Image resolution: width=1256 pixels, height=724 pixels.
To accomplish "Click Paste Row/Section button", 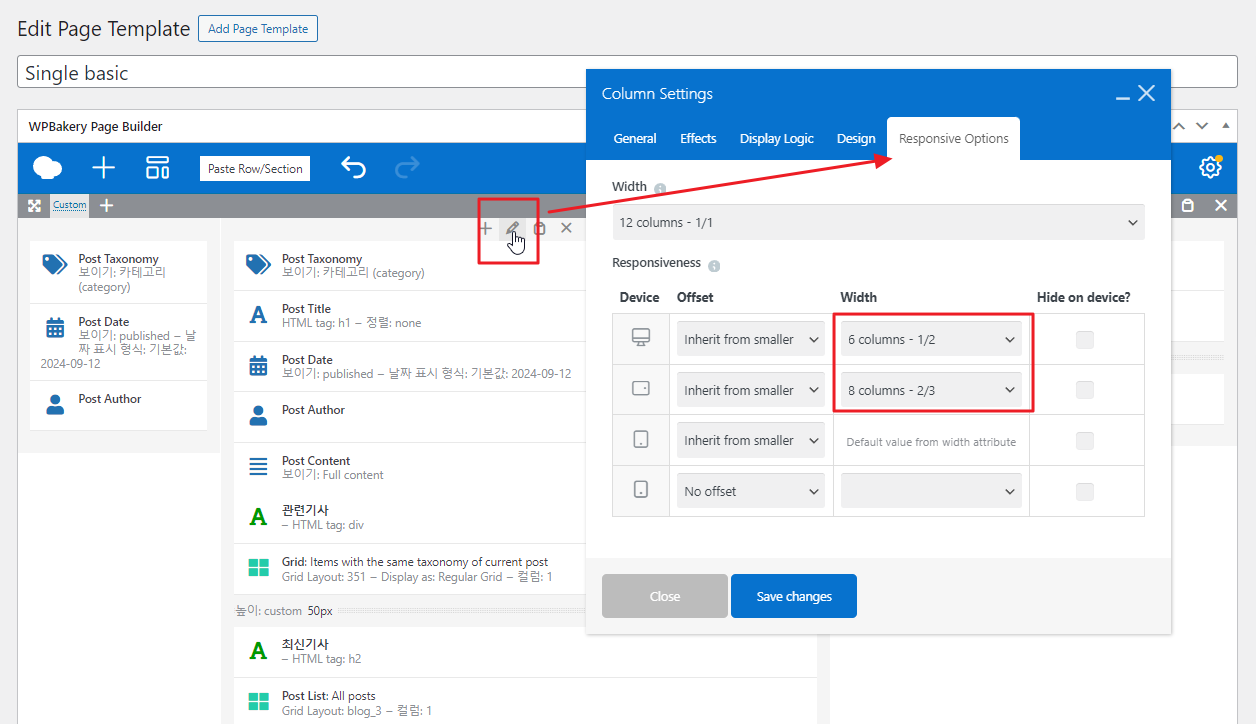I will (x=255, y=169).
